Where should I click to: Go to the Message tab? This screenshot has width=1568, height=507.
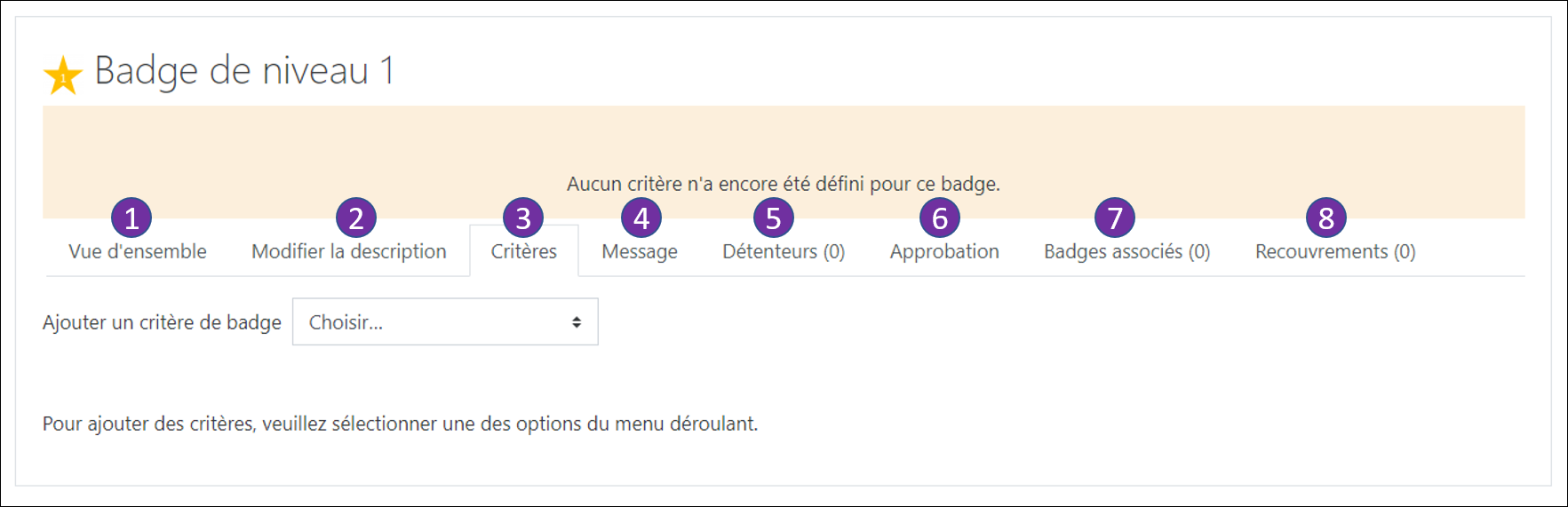tap(640, 252)
